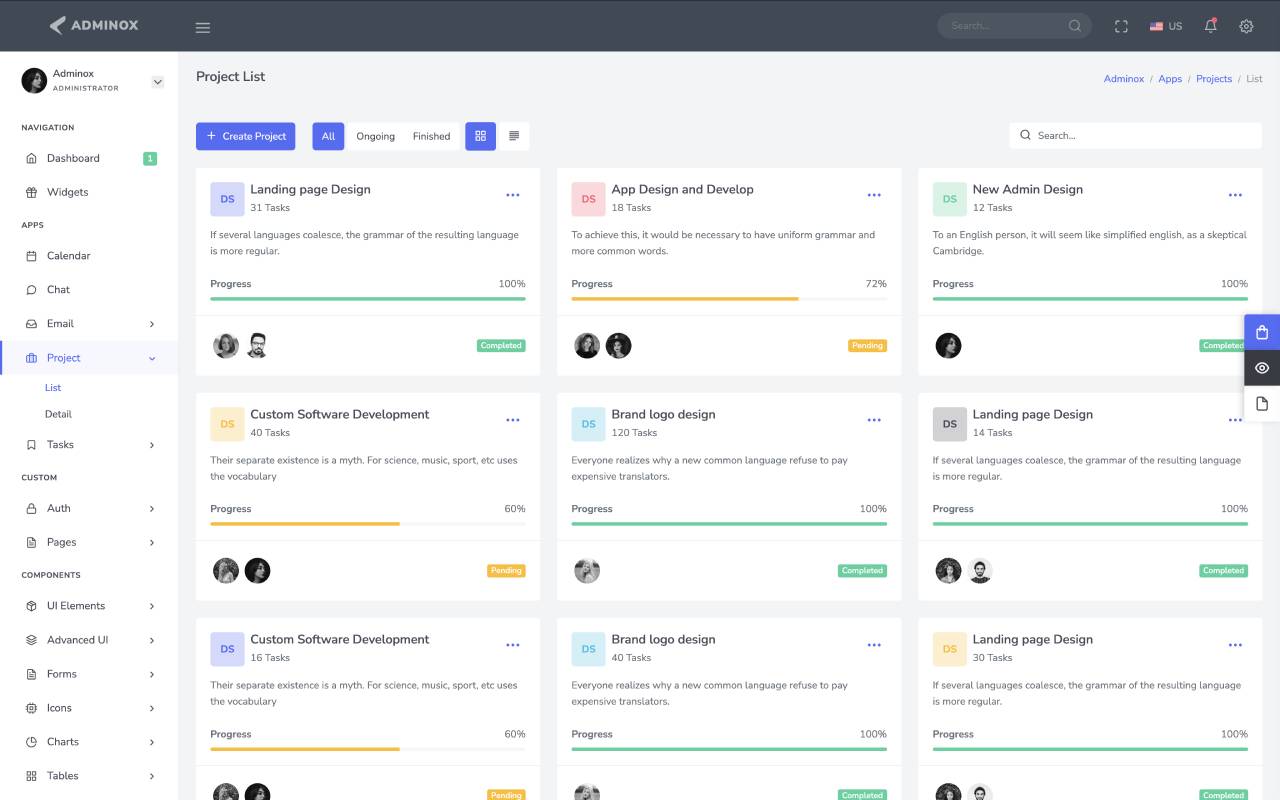The width and height of the screenshot is (1280, 800).
Task: Expand the Email sidebar menu
Action: (x=89, y=324)
